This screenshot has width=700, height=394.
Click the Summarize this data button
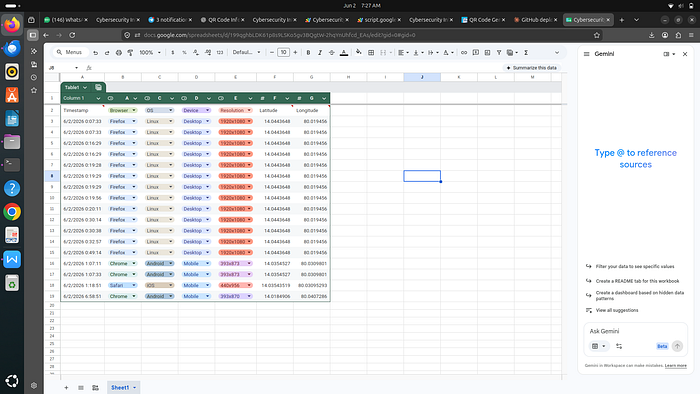(532, 68)
